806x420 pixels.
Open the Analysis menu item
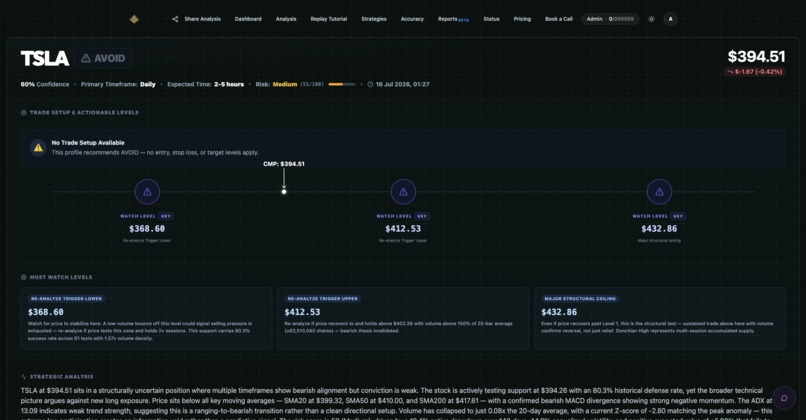point(286,19)
